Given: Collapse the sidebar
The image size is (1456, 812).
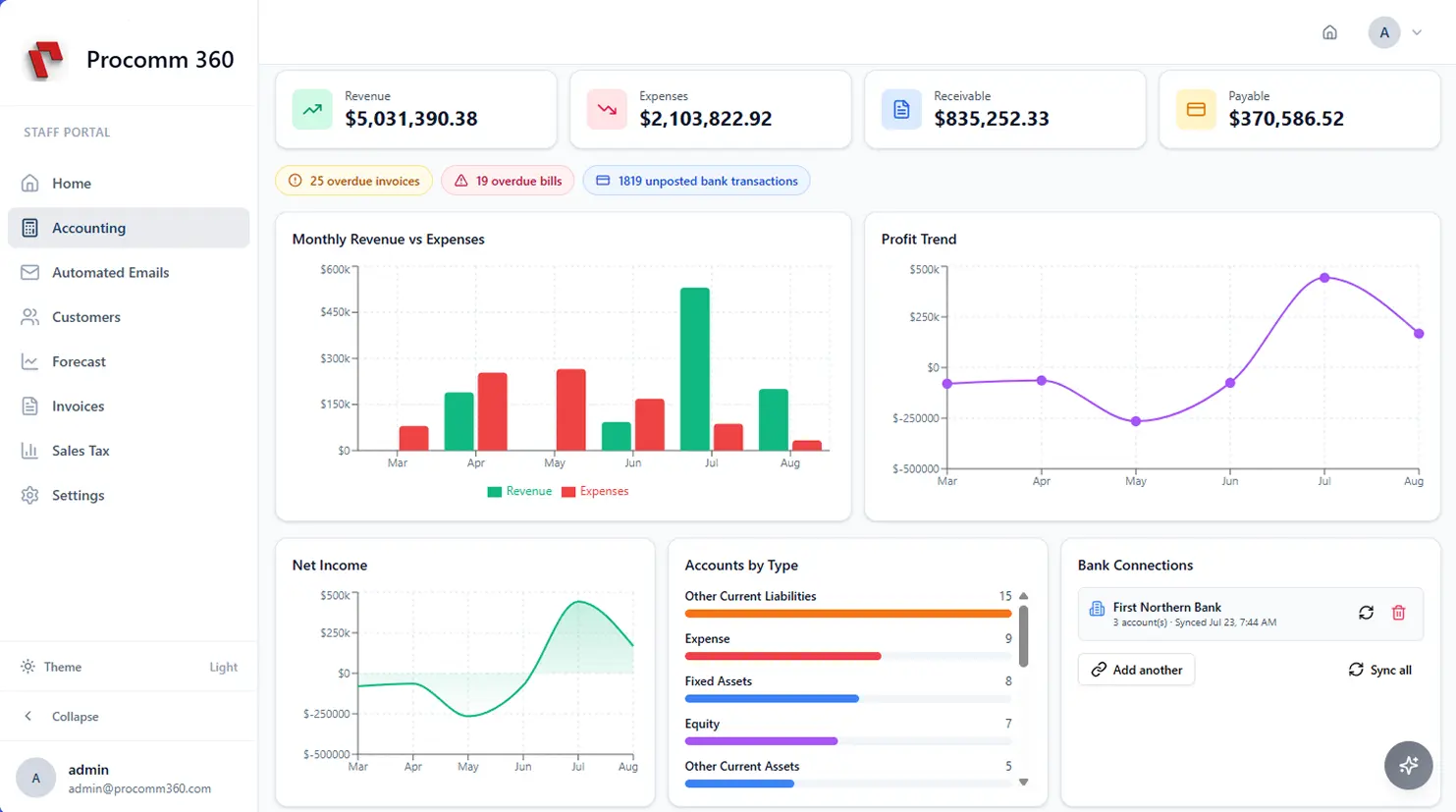Looking at the screenshot, I should 129,716.
